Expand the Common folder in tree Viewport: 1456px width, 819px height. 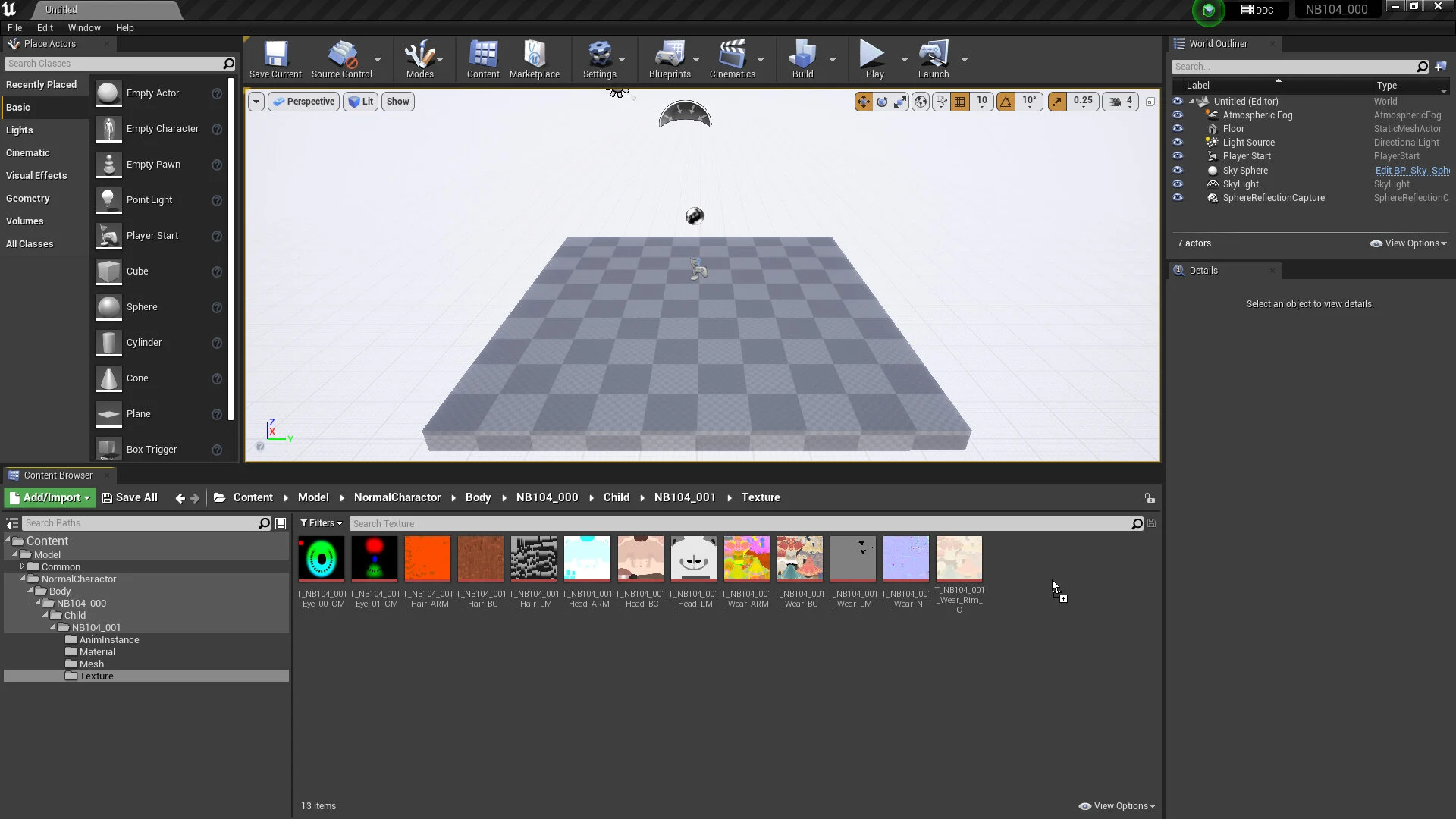pos(23,566)
